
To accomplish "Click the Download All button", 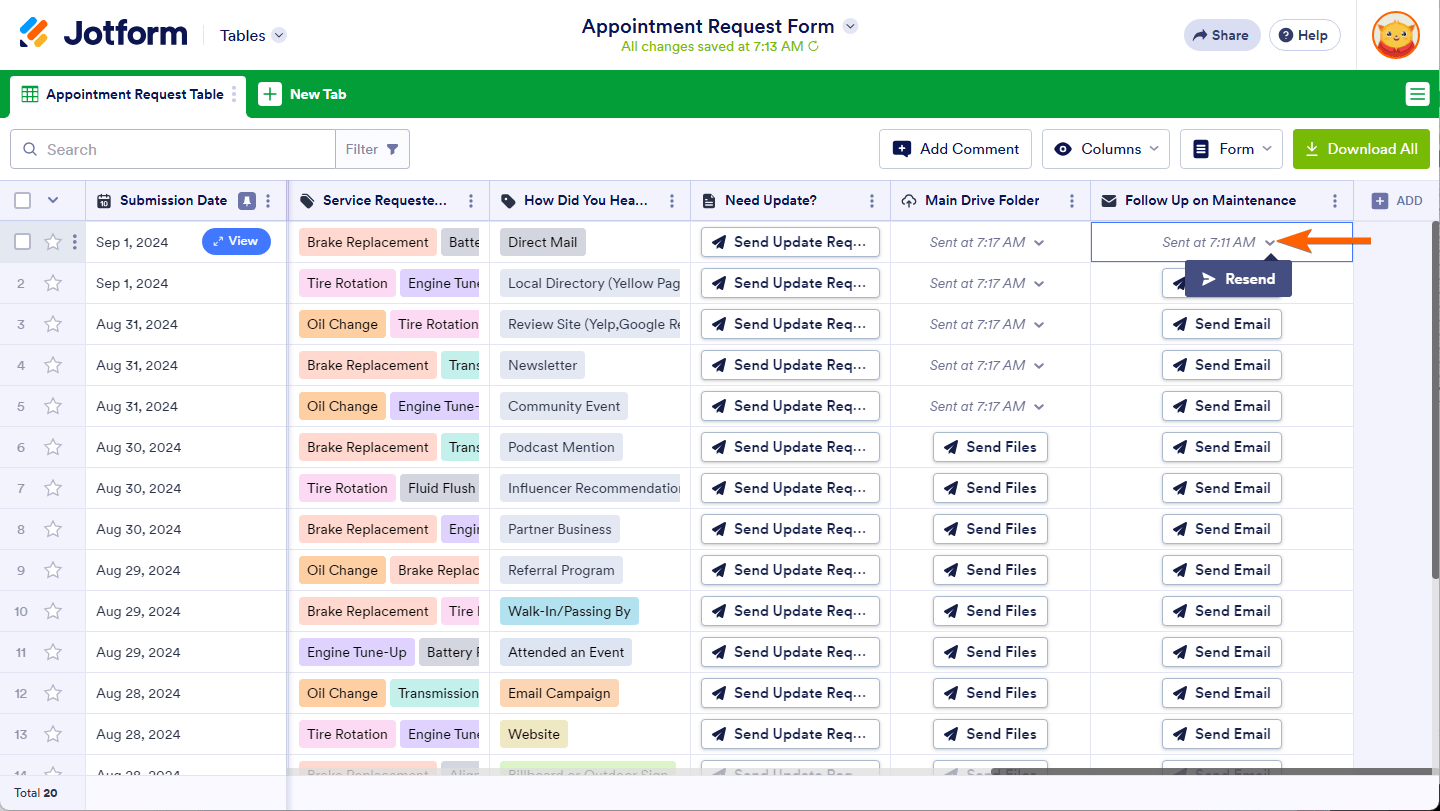I will pyautogui.click(x=1361, y=149).
